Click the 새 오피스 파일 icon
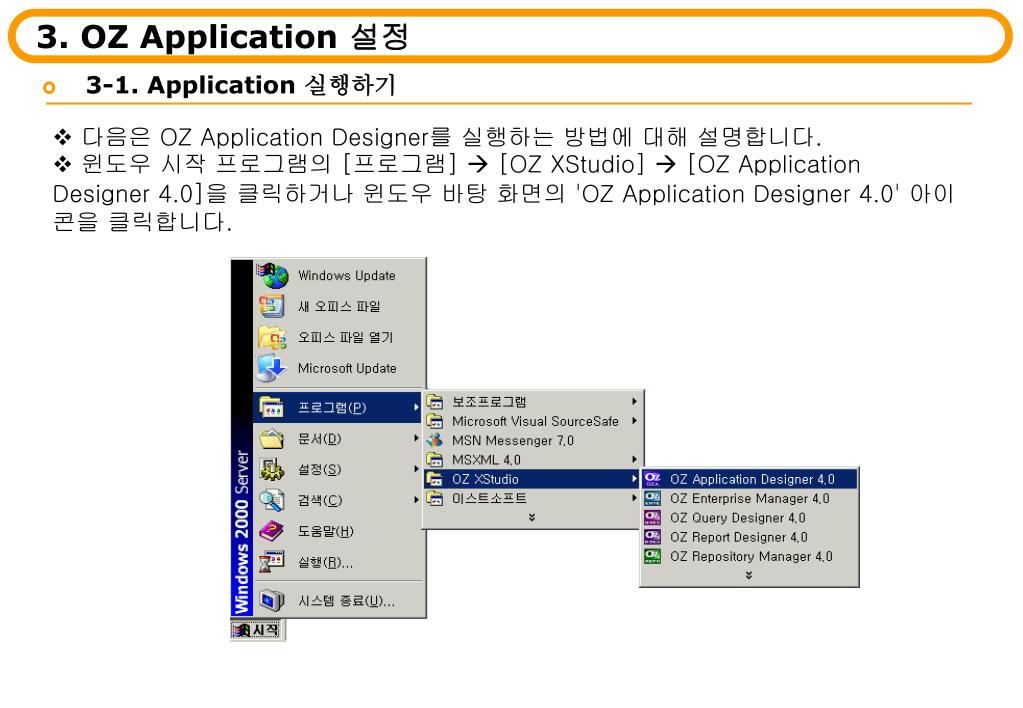Viewport: 1023px width, 708px height. tap(271, 306)
